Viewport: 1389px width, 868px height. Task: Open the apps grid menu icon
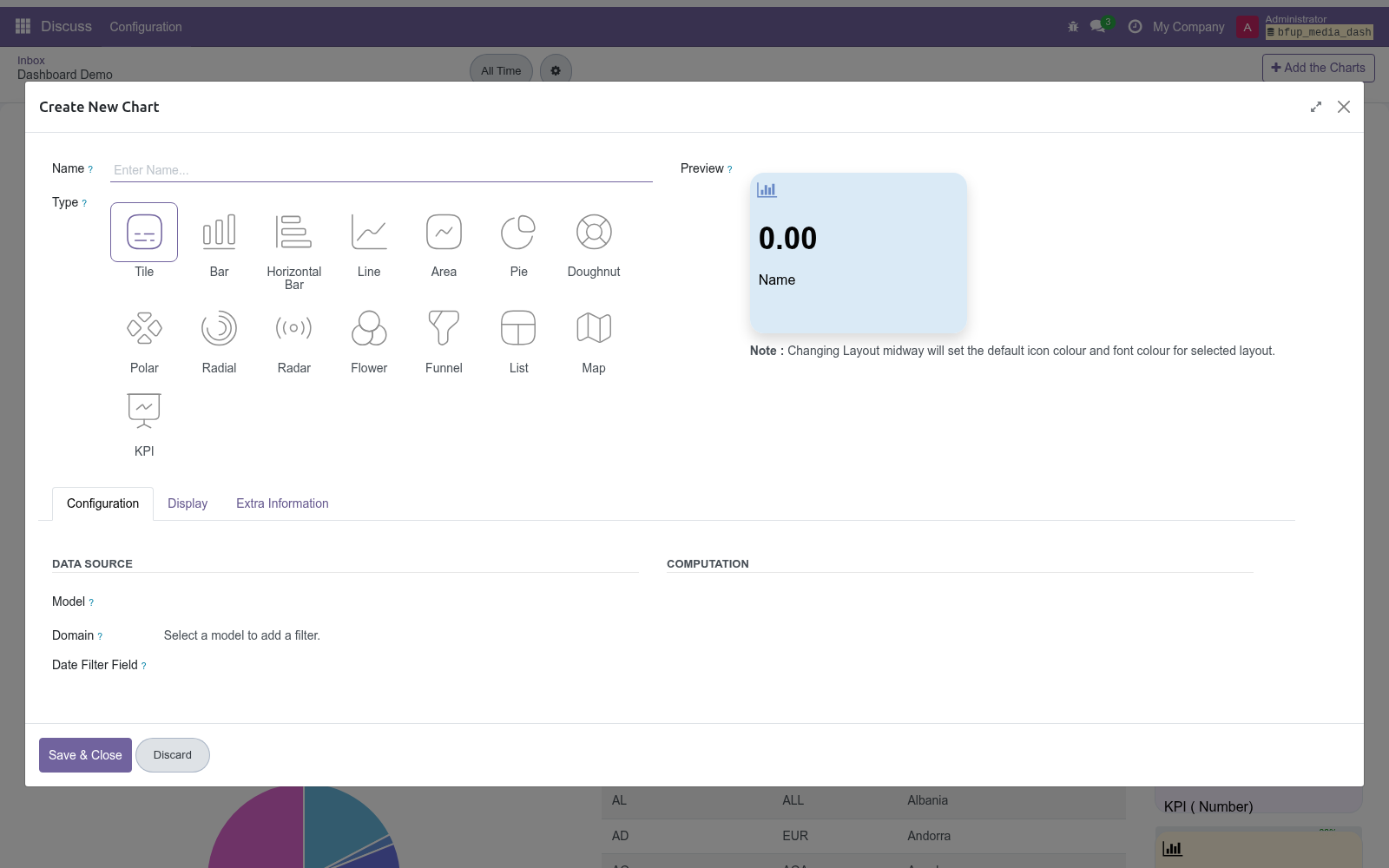click(x=23, y=27)
